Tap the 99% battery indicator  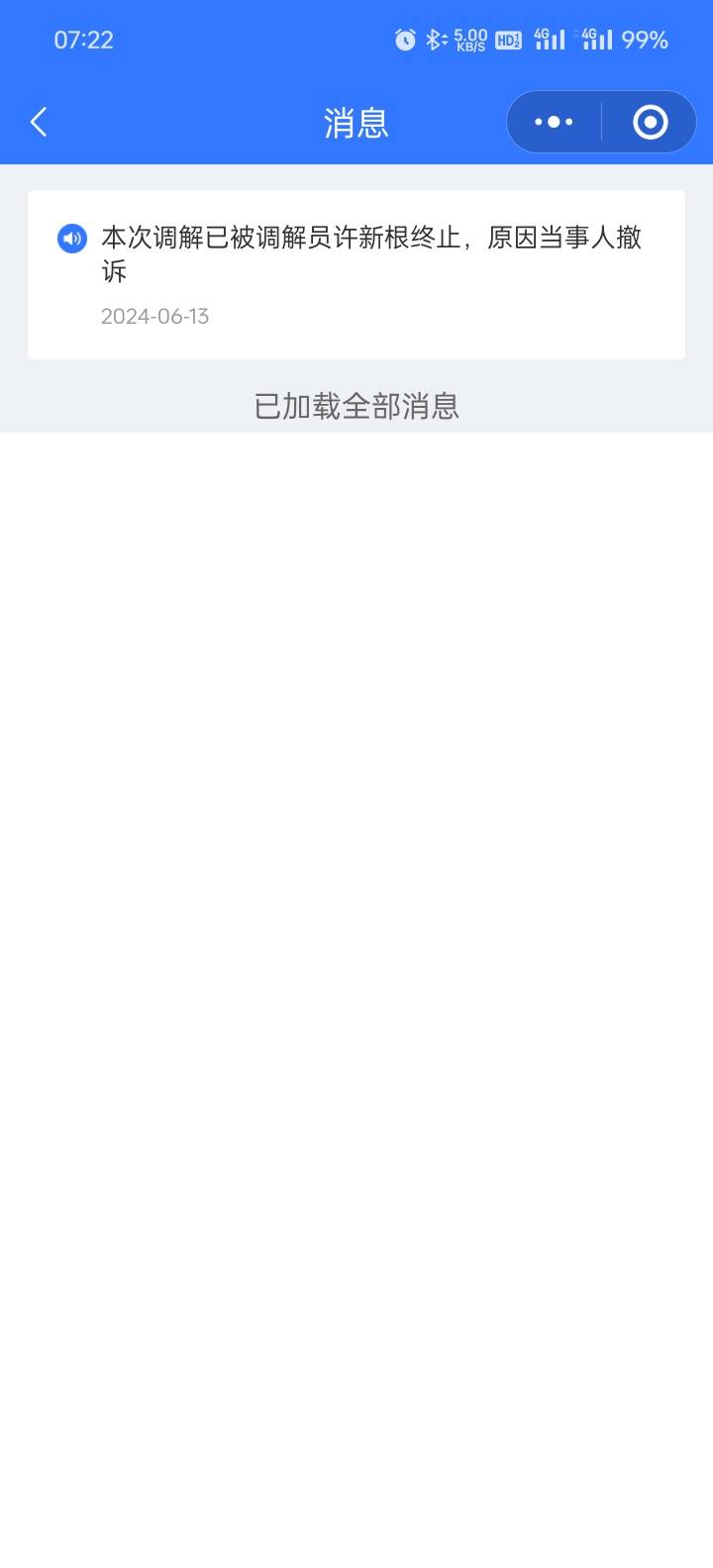click(645, 40)
